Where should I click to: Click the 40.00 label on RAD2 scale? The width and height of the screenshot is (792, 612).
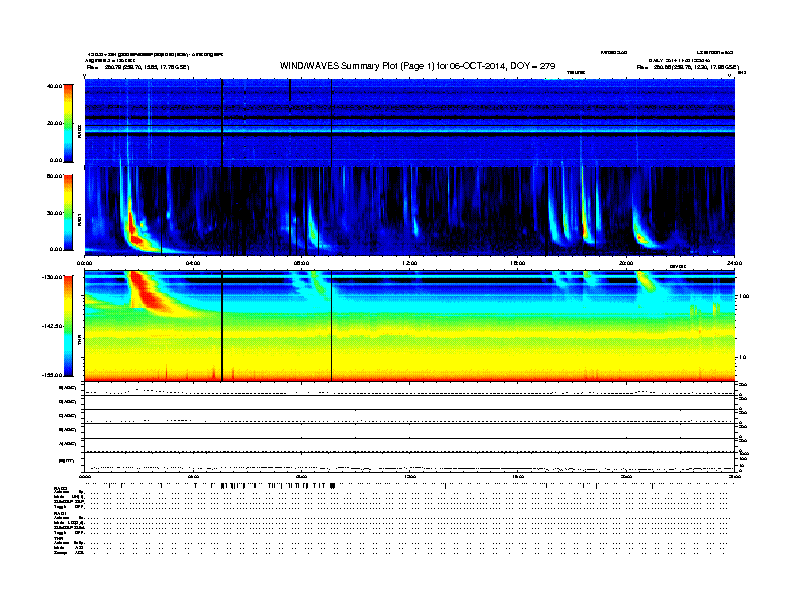pos(54,86)
